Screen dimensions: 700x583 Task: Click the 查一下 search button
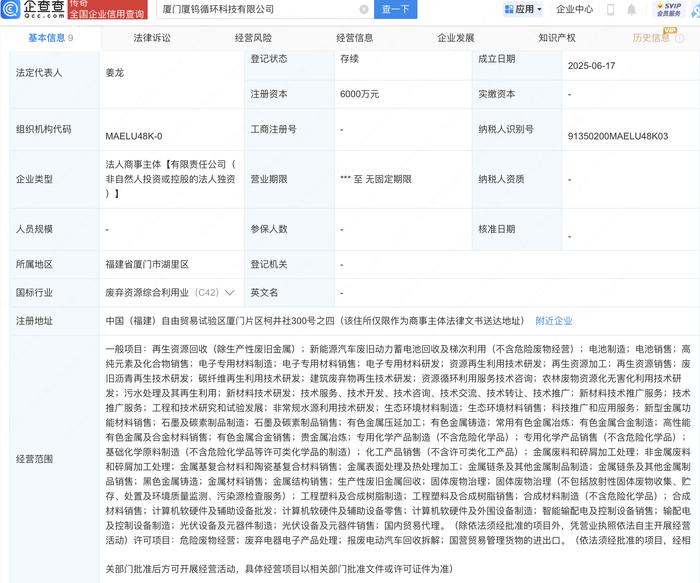396,9
